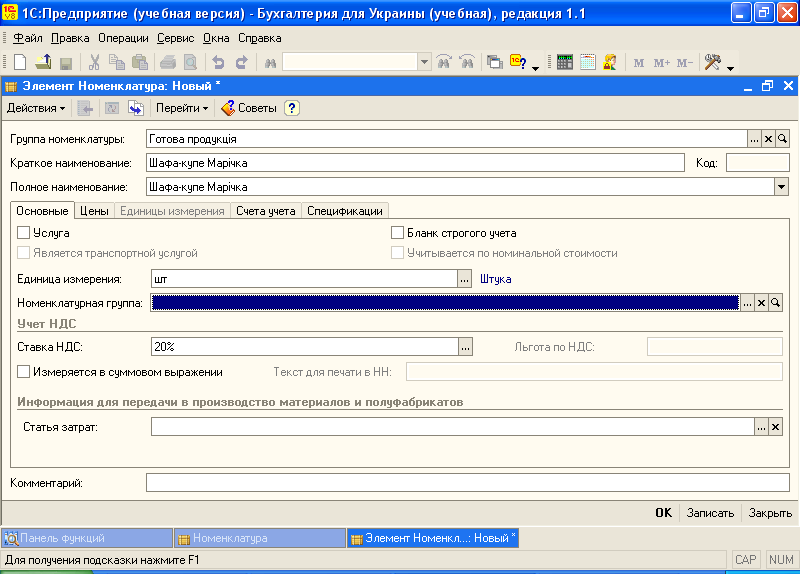
Task: Open Статья затрат selection ellipsis
Action: pyautogui.click(x=761, y=427)
